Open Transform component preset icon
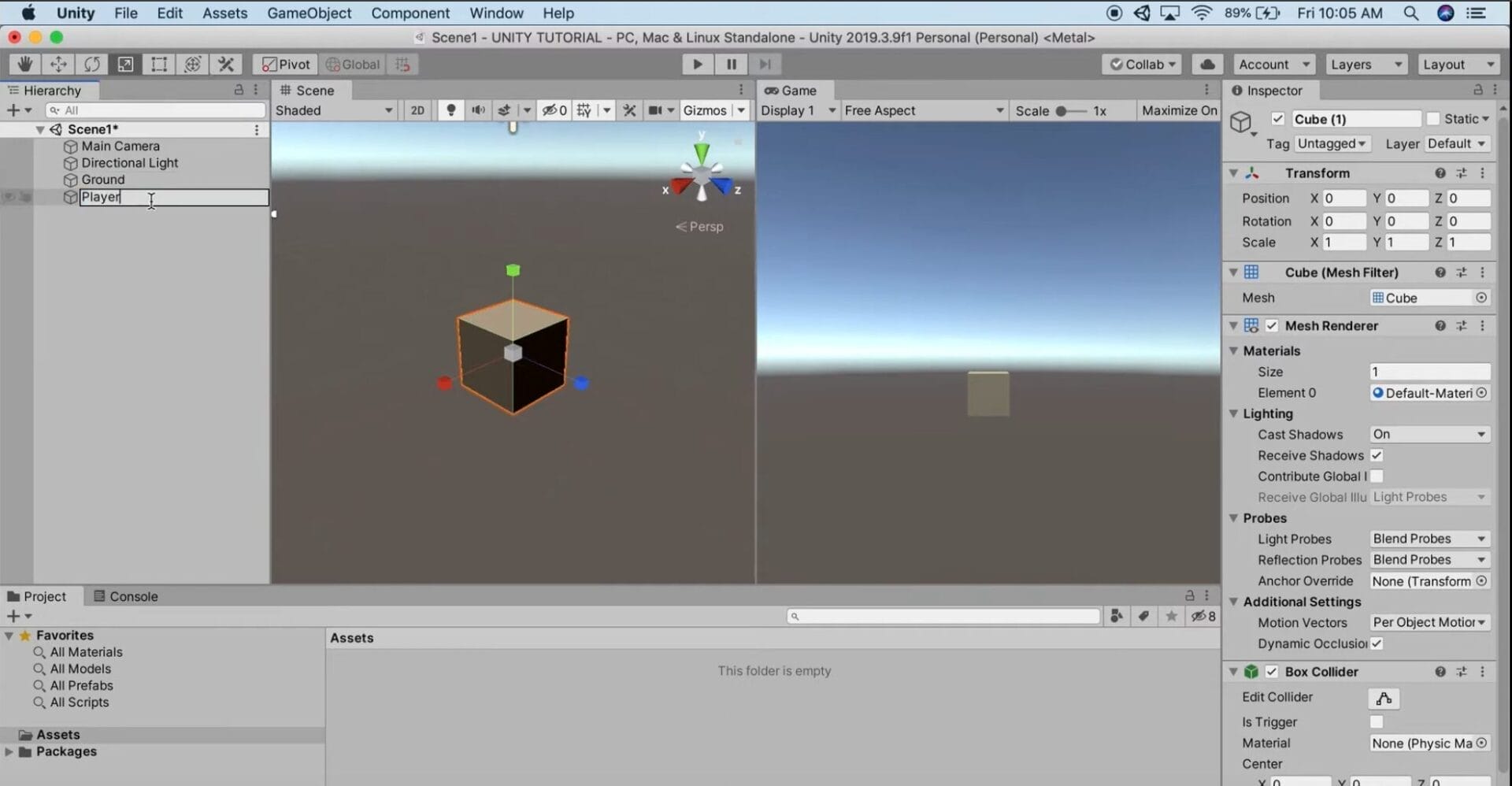Viewport: 1512px width, 786px height. pos(1461,173)
